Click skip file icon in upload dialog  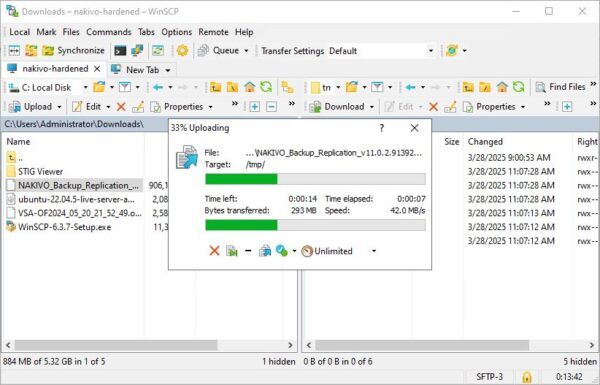(x=232, y=251)
